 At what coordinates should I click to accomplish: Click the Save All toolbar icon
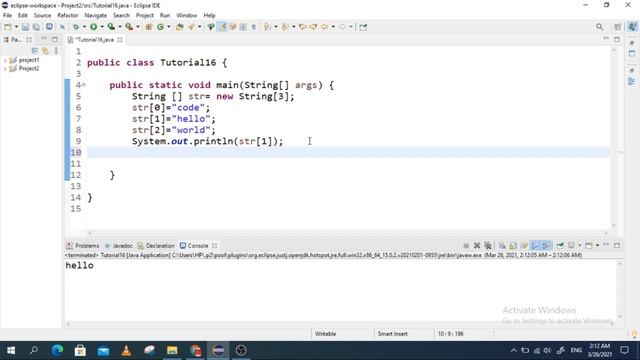pyautogui.click(x=36, y=27)
